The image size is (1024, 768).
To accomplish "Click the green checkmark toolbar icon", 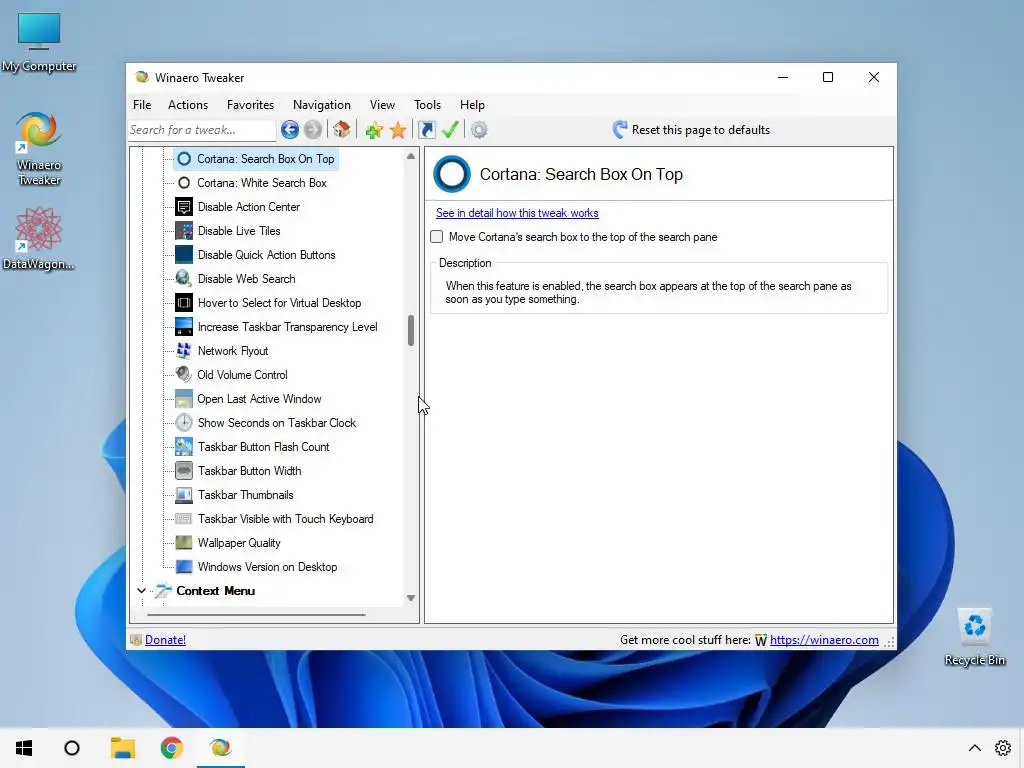I will tap(450, 130).
